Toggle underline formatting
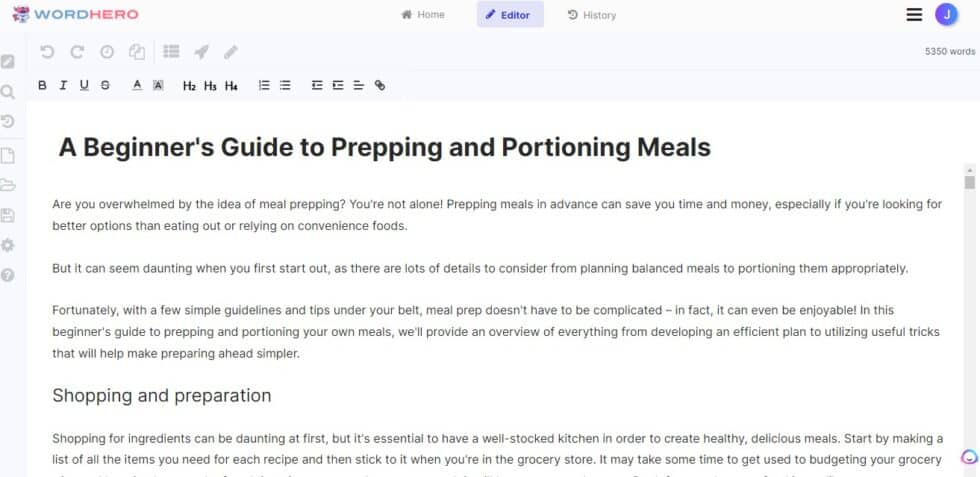Screen dimensions: 980x477 point(84,86)
